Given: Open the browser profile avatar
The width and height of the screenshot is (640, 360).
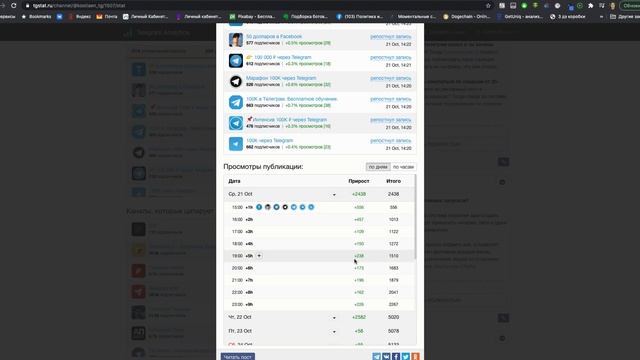Looking at the screenshot, I should pyautogui.click(x=613, y=6).
